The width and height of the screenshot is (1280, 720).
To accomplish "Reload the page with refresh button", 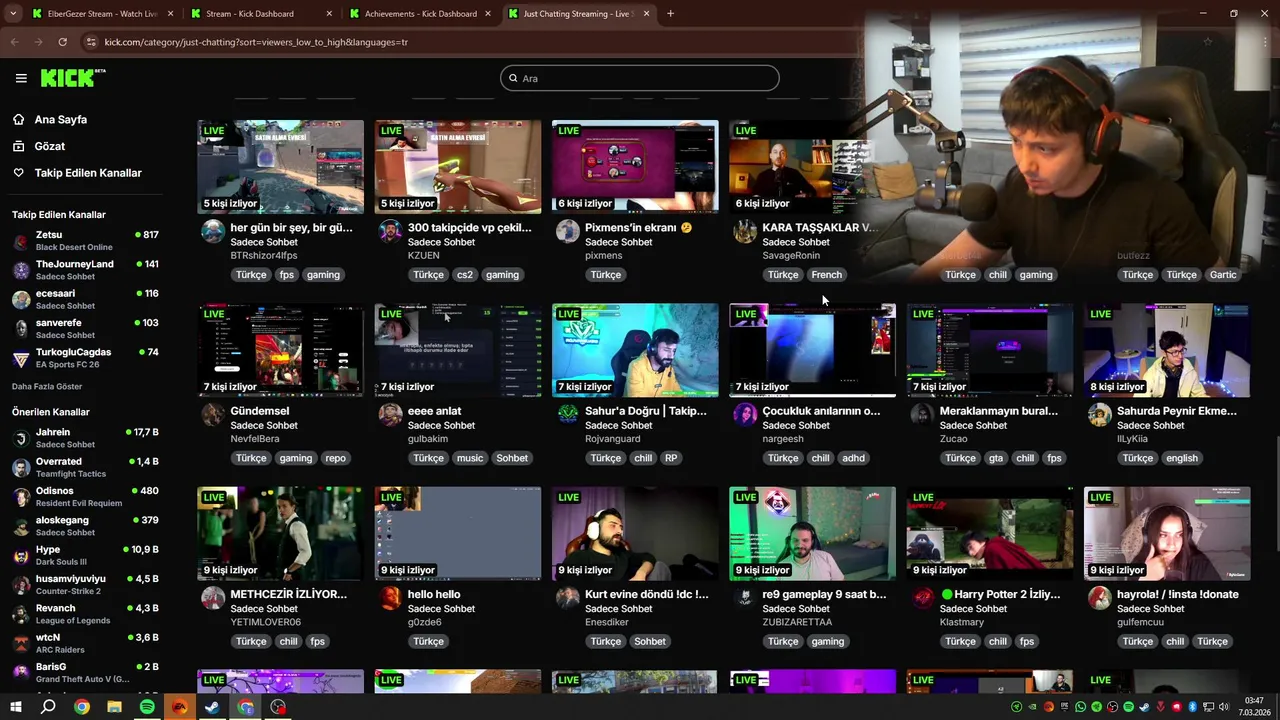I will point(62,42).
